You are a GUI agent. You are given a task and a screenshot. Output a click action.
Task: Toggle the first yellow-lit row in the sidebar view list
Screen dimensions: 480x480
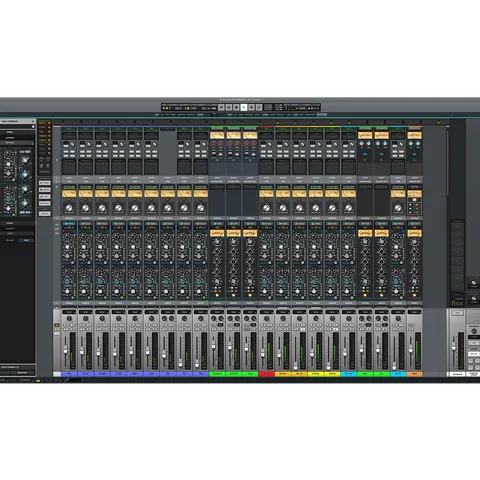(44, 123)
